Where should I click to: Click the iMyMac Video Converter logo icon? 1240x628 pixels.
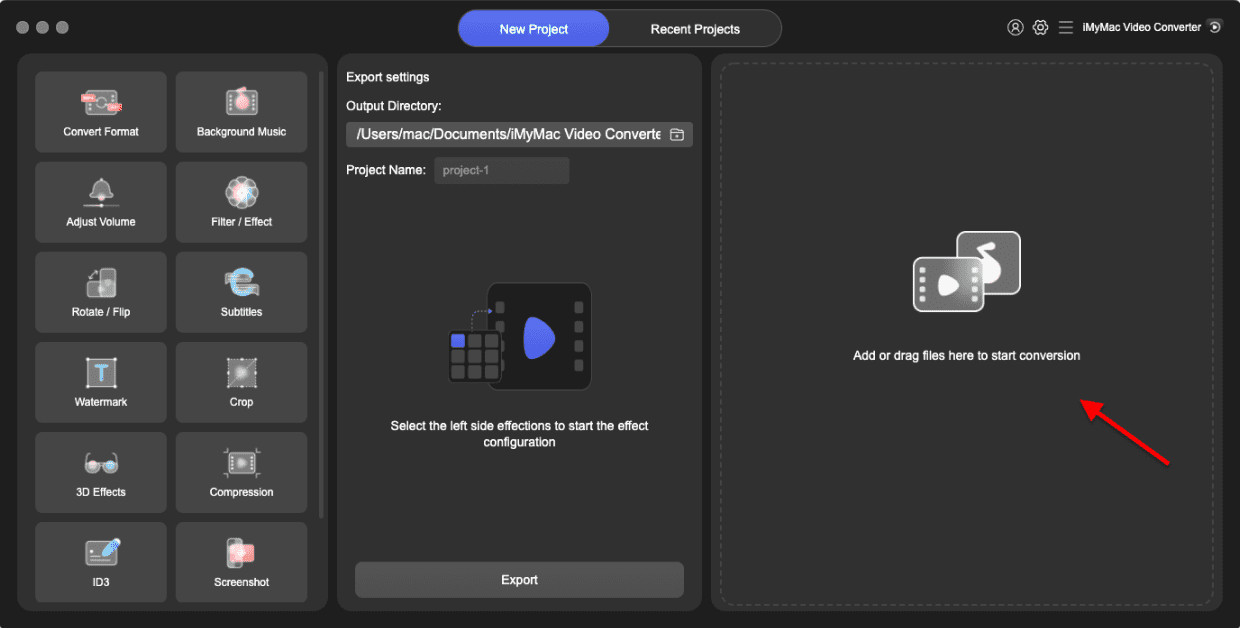1214,27
